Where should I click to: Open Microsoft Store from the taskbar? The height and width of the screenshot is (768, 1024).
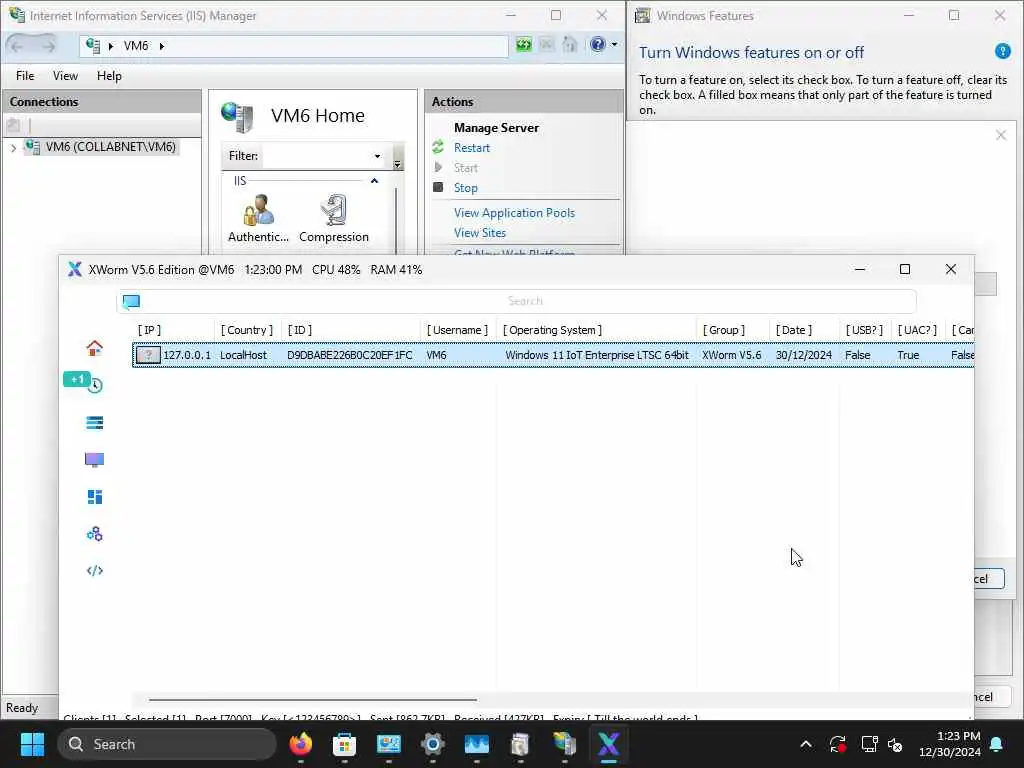[x=344, y=744]
